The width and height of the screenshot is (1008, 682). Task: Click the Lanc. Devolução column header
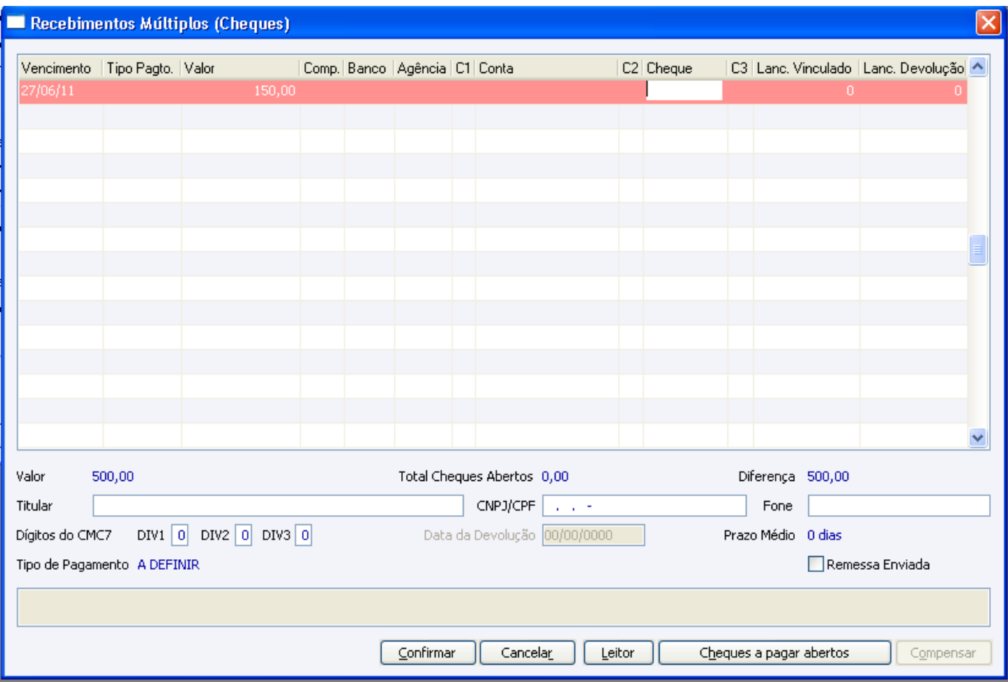click(914, 68)
